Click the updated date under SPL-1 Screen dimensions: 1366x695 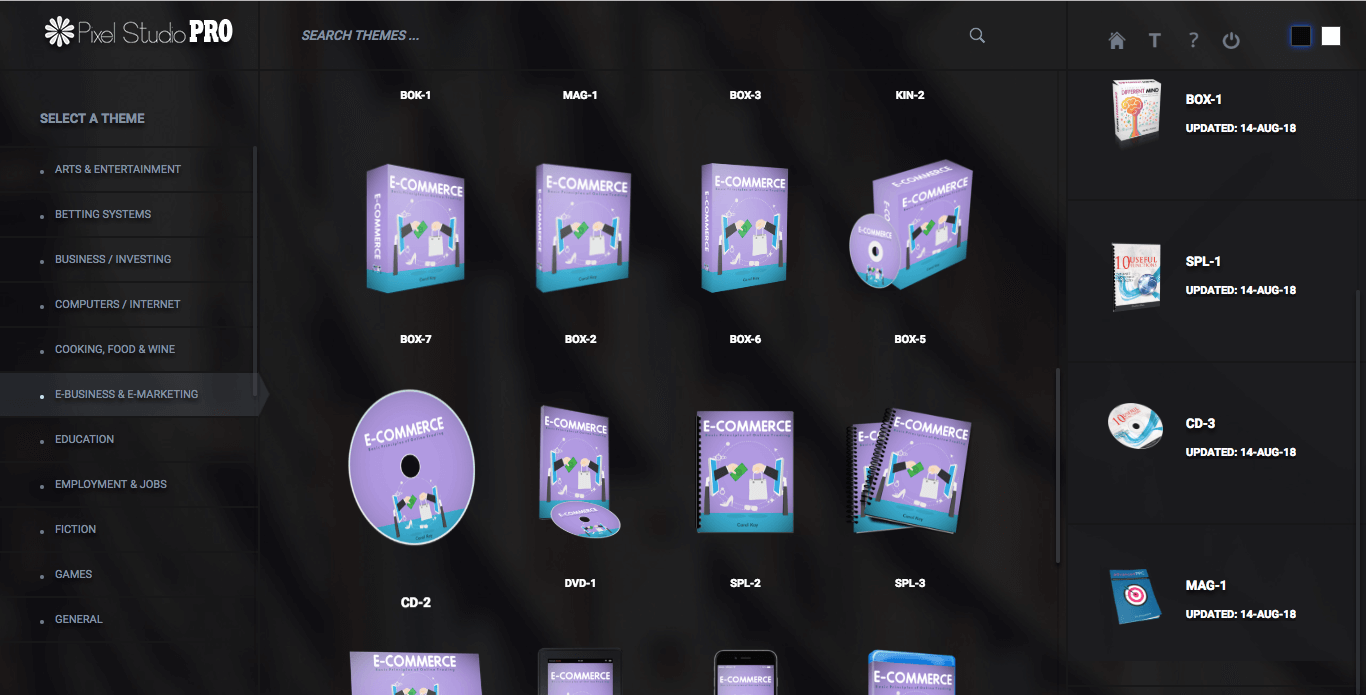pyautogui.click(x=1241, y=290)
